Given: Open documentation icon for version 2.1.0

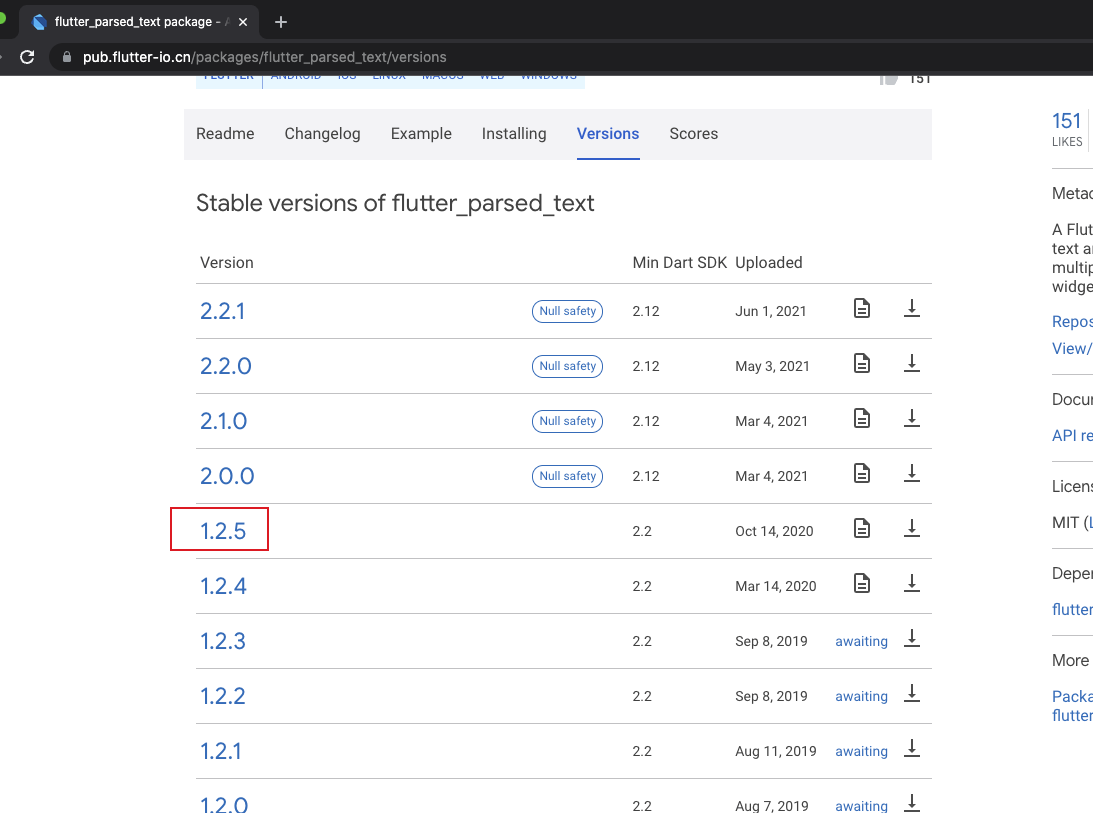Looking at the screenshot, I should tap(861, 419).
